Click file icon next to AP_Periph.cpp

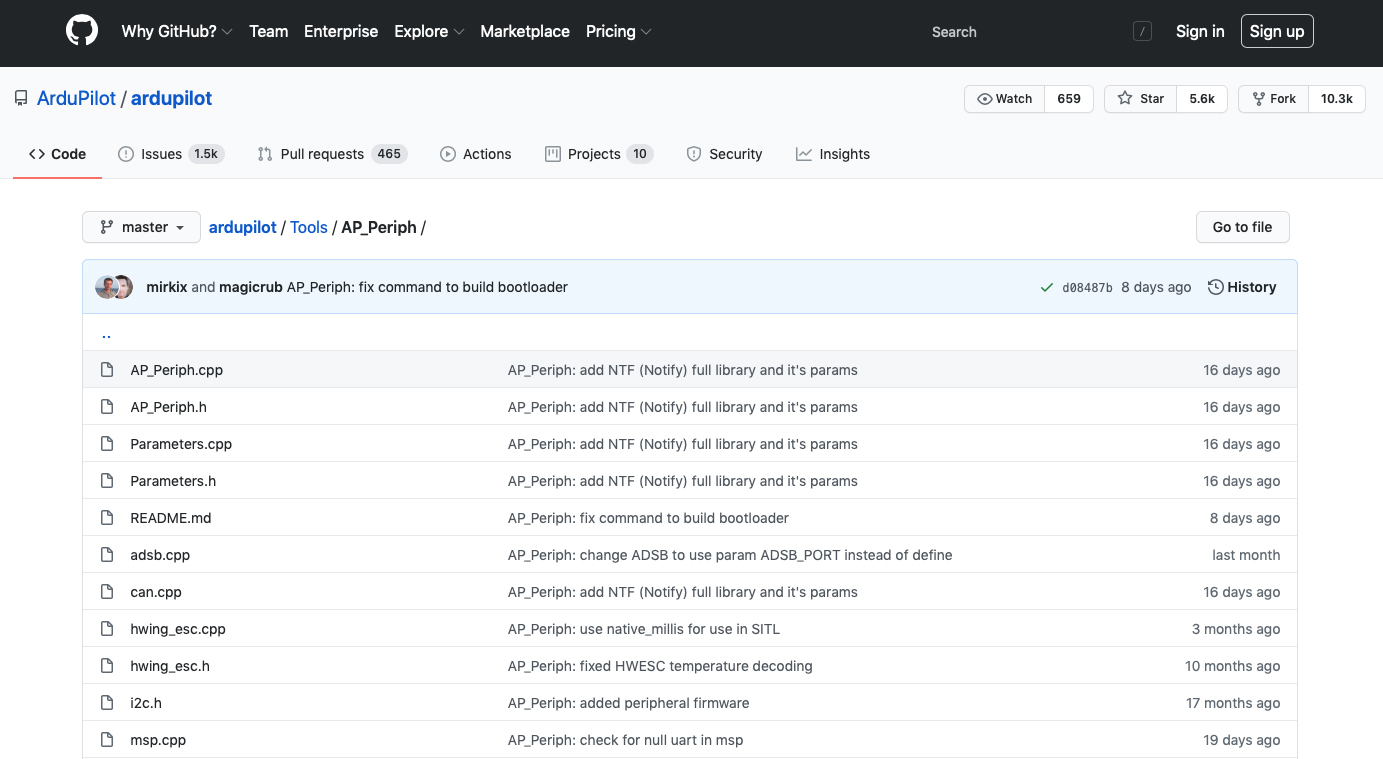(107, 370)
